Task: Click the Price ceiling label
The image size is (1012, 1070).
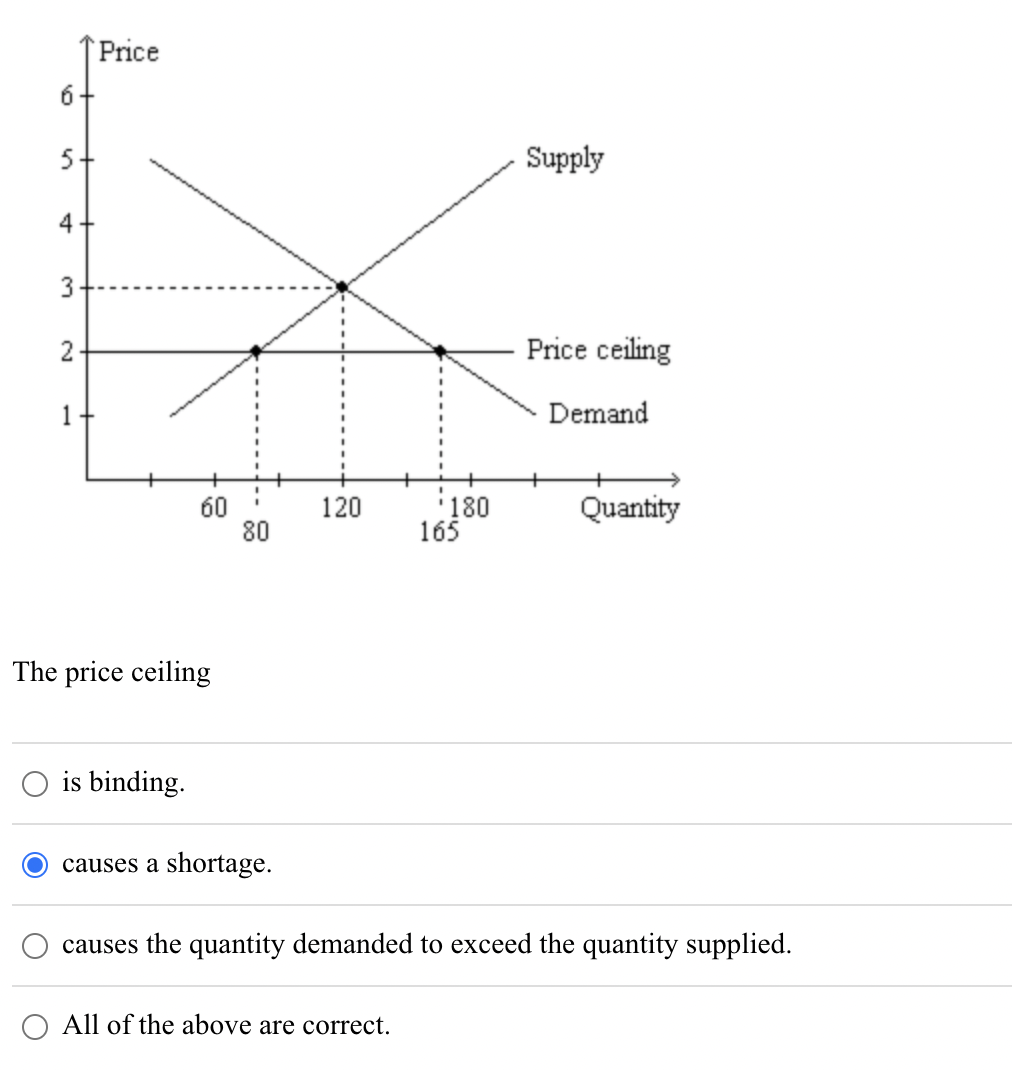Action: (x=600, y=350)
